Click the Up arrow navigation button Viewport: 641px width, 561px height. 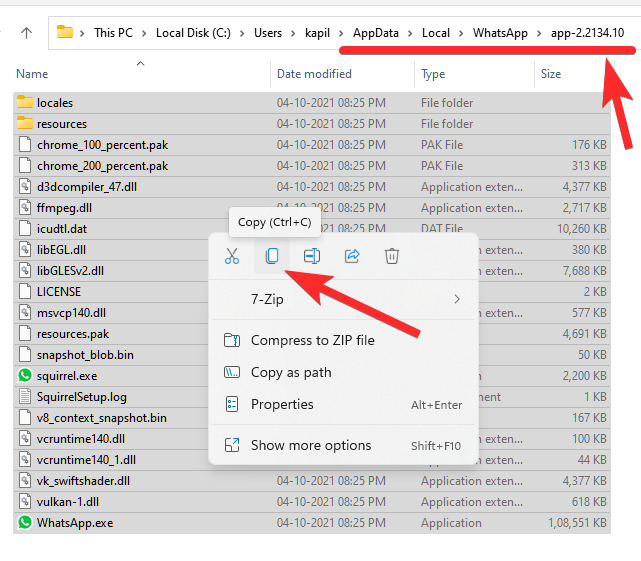26,32
